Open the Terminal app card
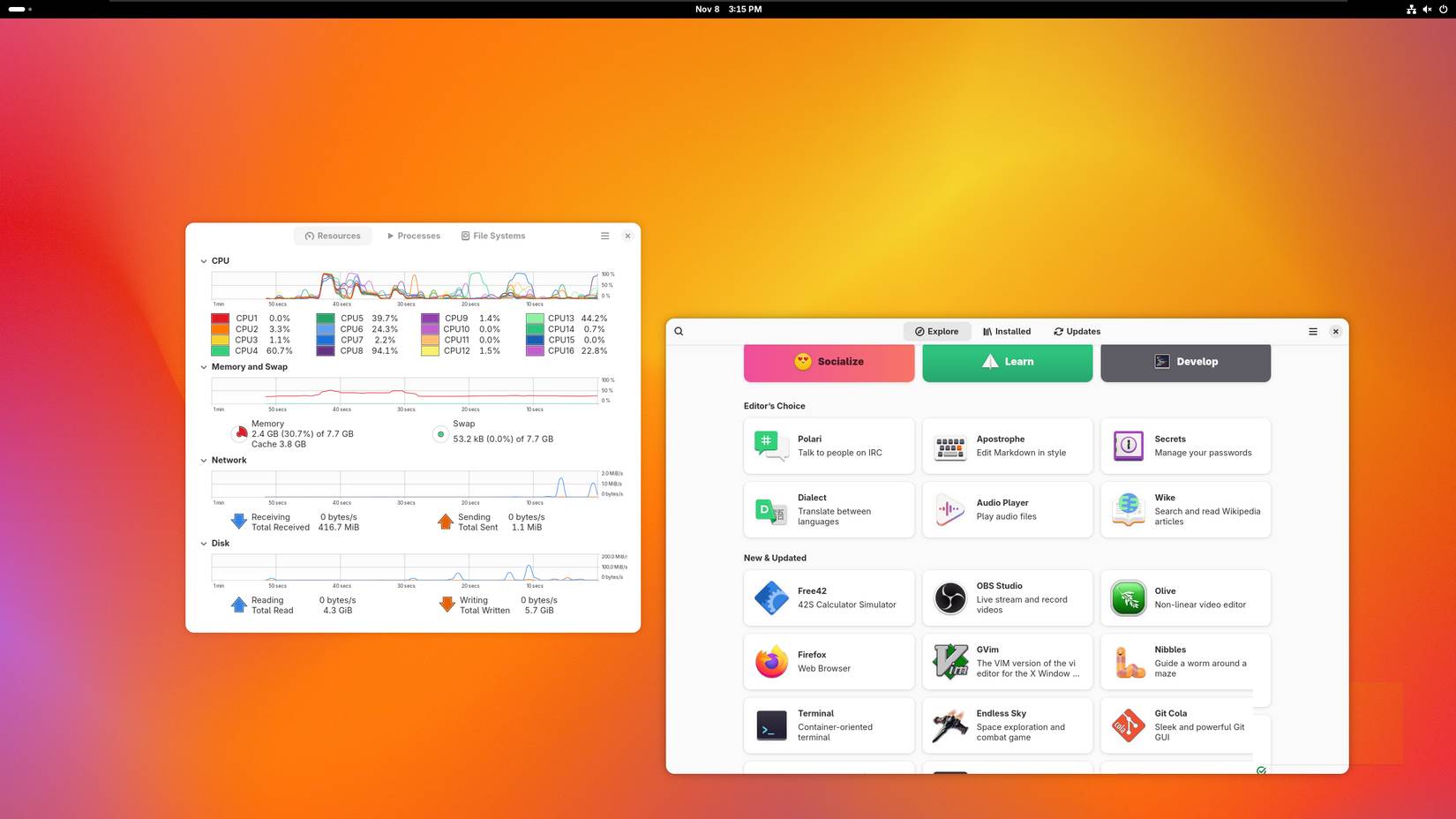The width and height of the screenshot is (1456, 819). [x=829, y=725]
